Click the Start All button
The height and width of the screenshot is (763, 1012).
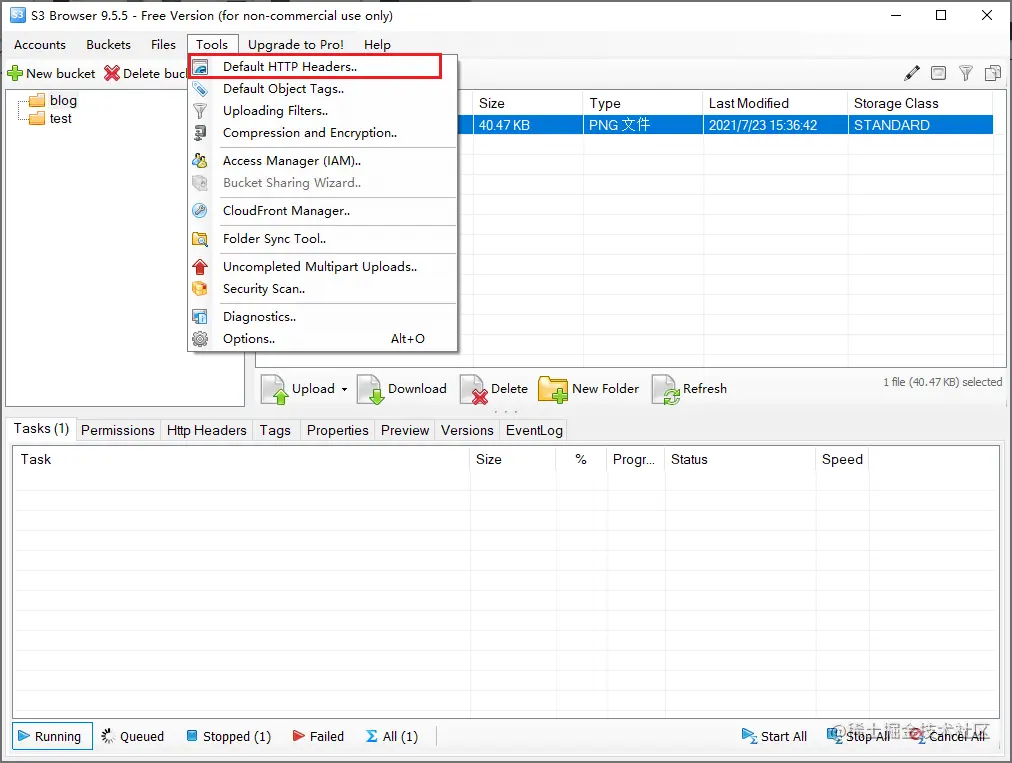coord(774,737)
